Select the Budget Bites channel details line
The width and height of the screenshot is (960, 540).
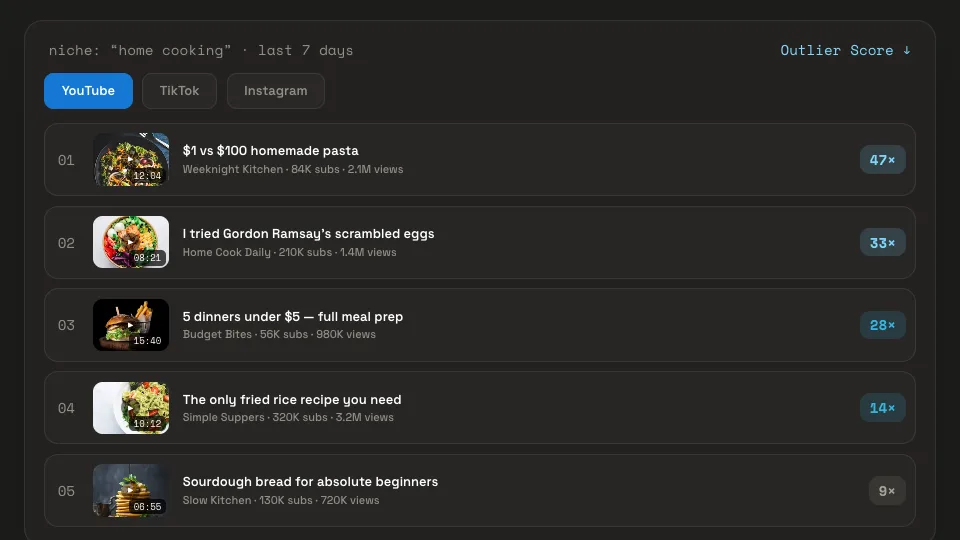[279, 334]
